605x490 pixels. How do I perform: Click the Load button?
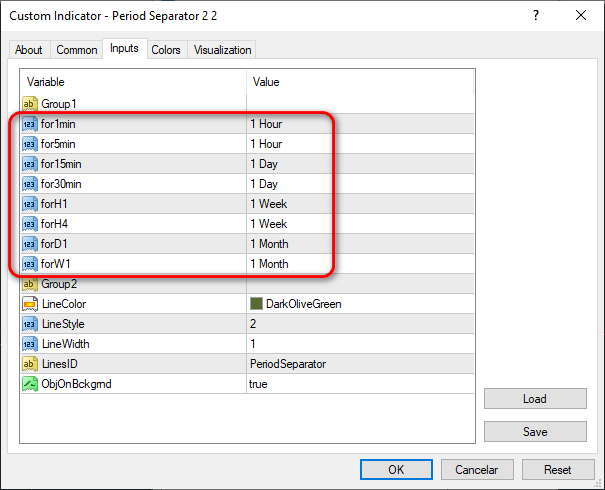click(535, 398)
